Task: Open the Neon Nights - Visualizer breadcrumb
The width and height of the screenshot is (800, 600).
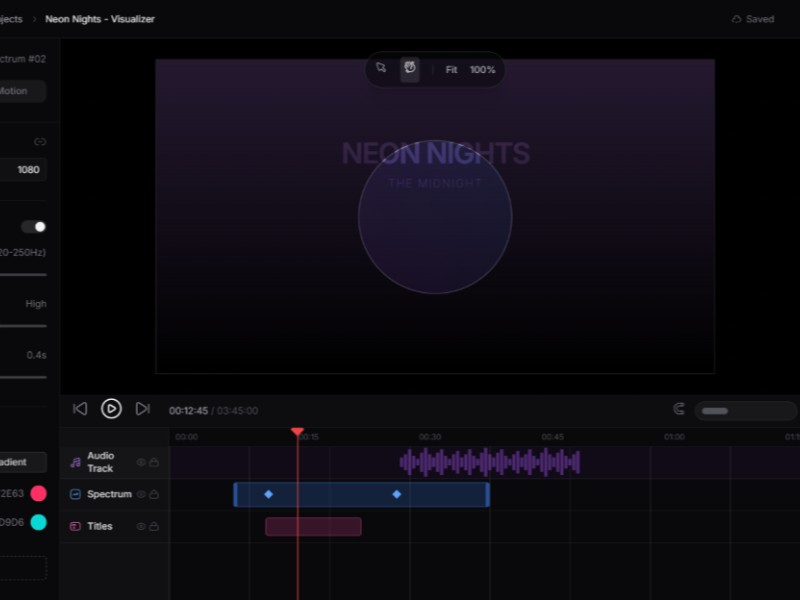Action: 100,19
